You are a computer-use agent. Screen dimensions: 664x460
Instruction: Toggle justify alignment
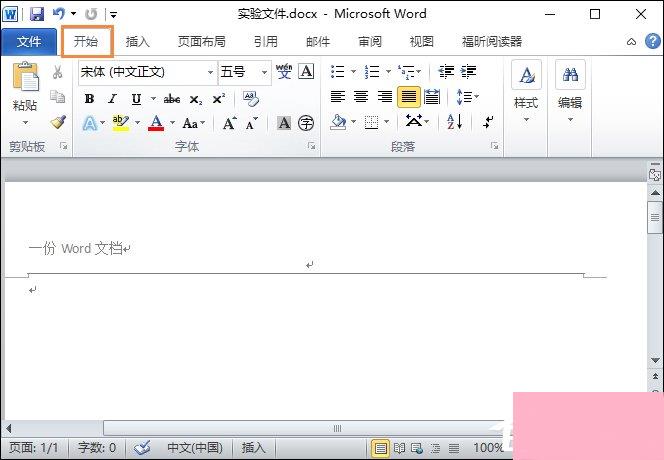[x=409, y=97]
